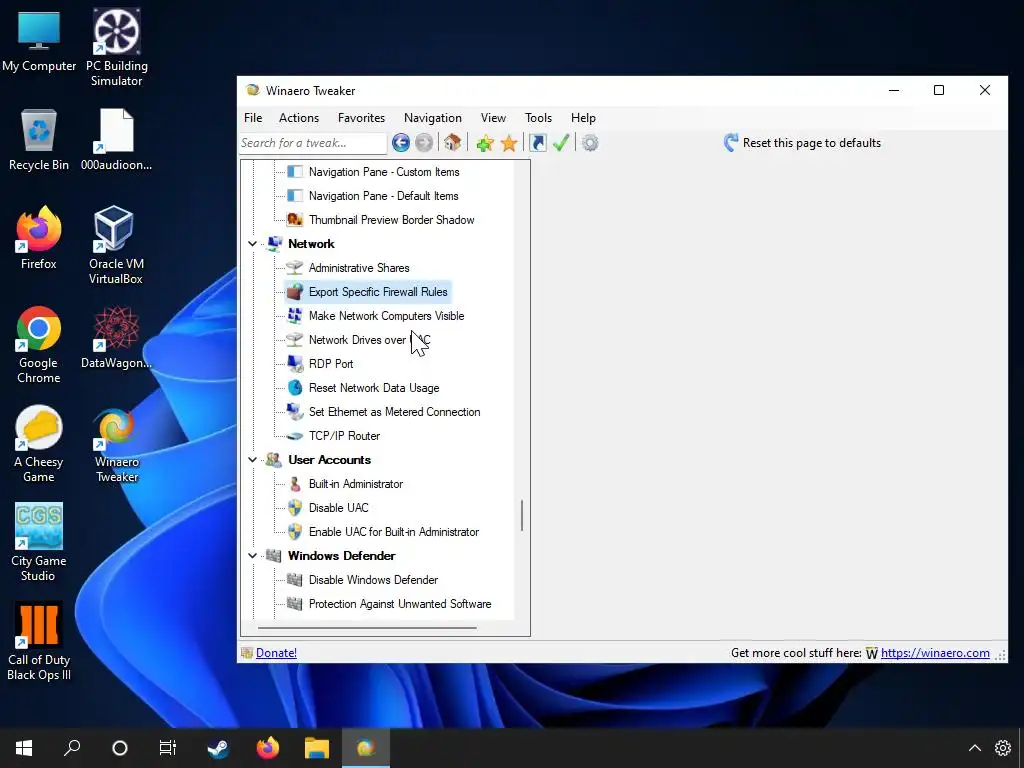Image resolution: width=1024 pixels, height=768 pixels.
Task: Click the tree horizontal scrollbar
Action: pos(367,628)
